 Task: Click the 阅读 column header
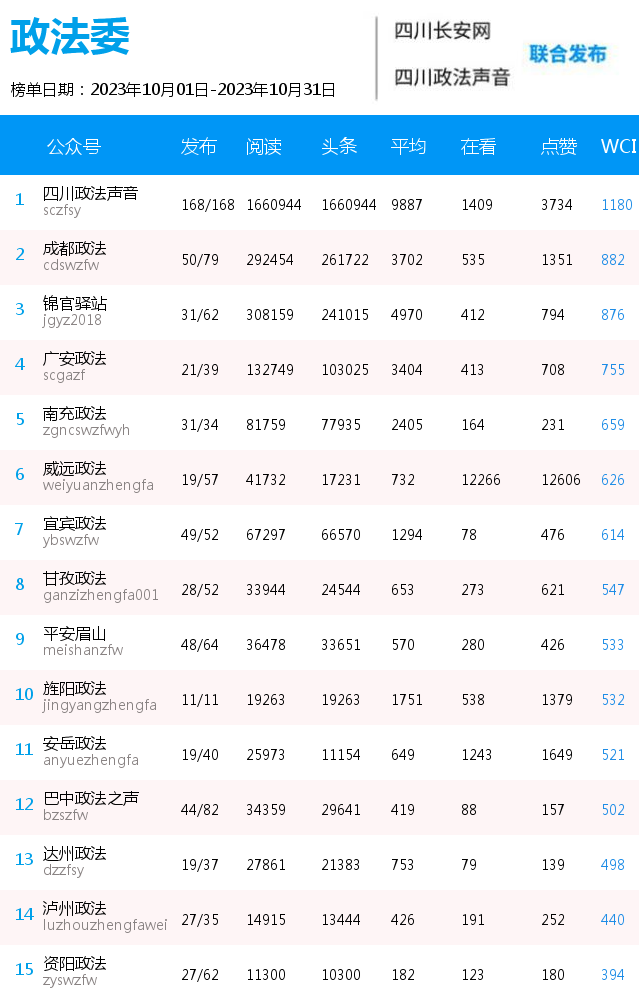[264, 147]
